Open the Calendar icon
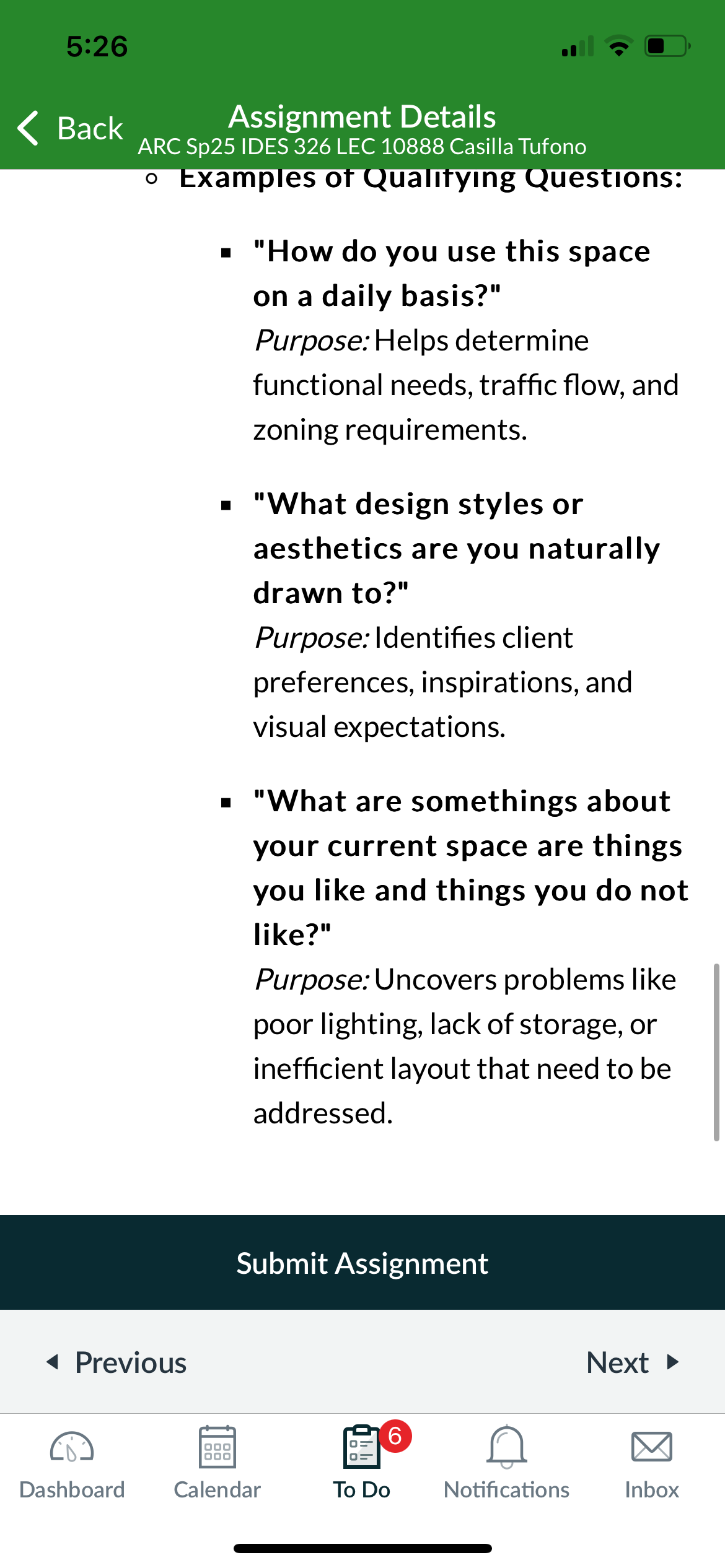Image resolution: width=725 pixels, height=1568 pixels. [x=217, y=1447]
